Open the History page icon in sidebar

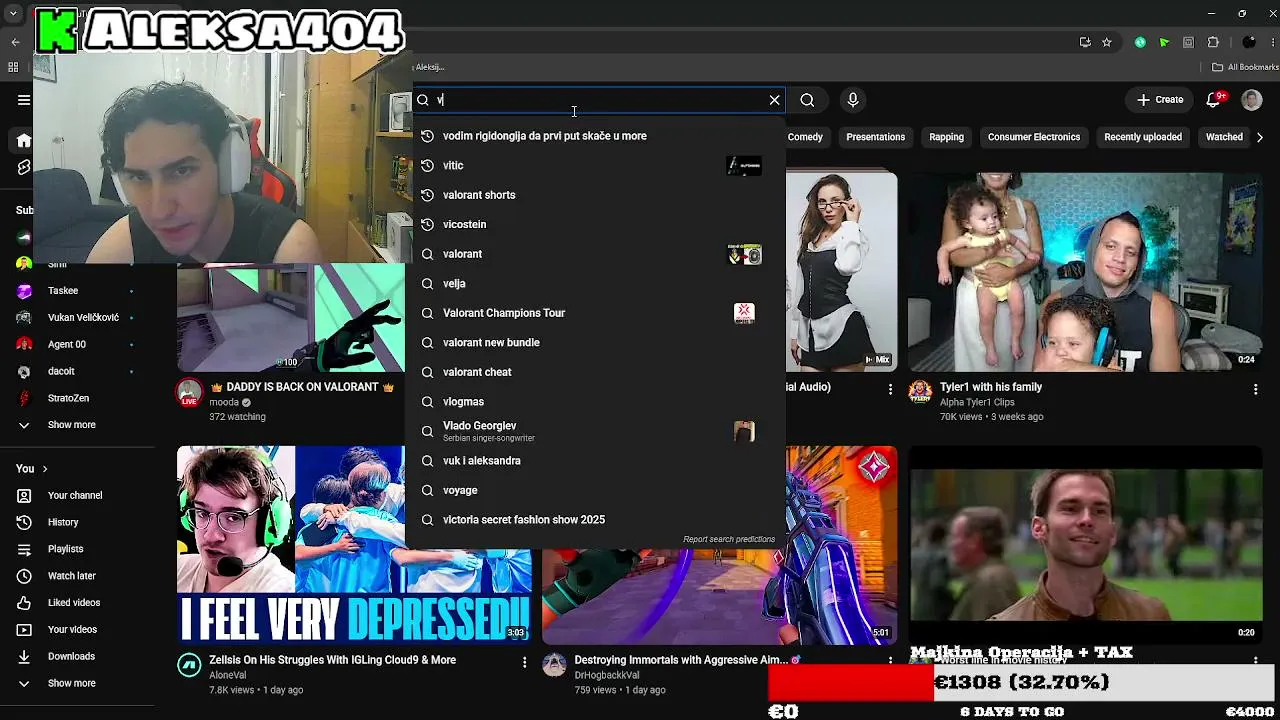24,522
